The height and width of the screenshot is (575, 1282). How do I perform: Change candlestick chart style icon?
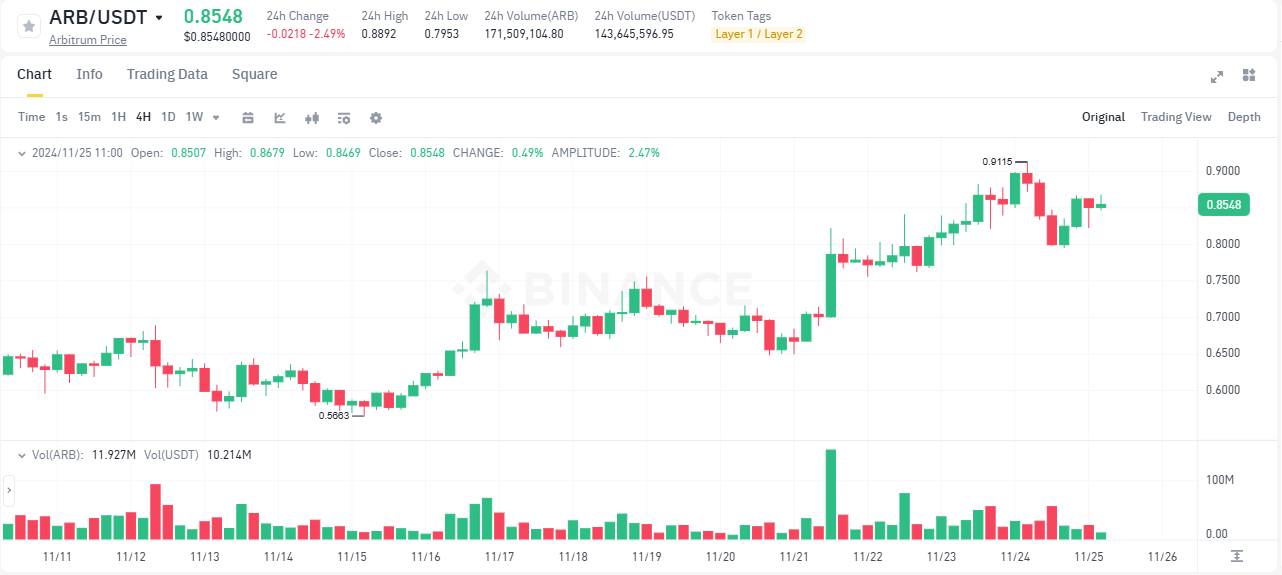[x=312, y=117]
